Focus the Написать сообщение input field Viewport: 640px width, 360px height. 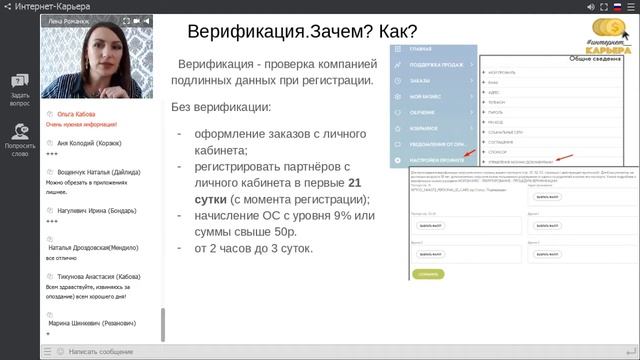tap(343, 351)
